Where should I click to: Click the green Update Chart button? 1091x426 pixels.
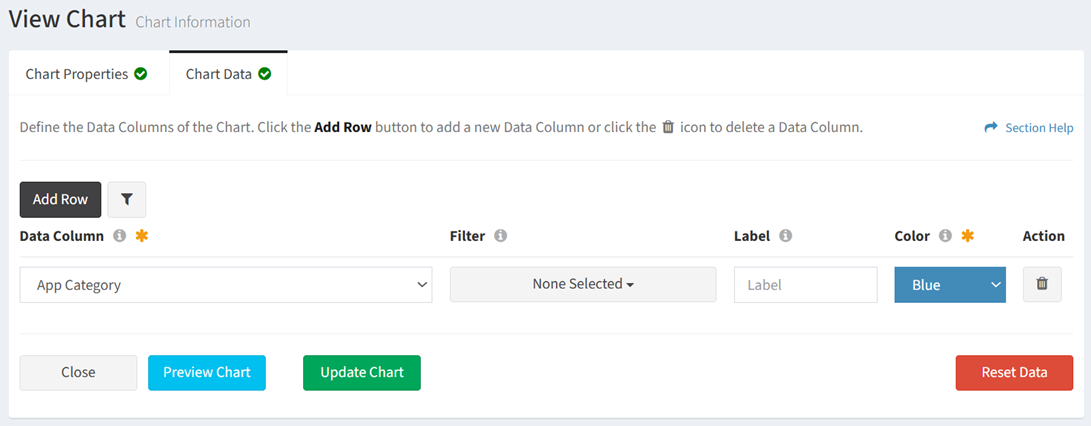coord(362,372)
